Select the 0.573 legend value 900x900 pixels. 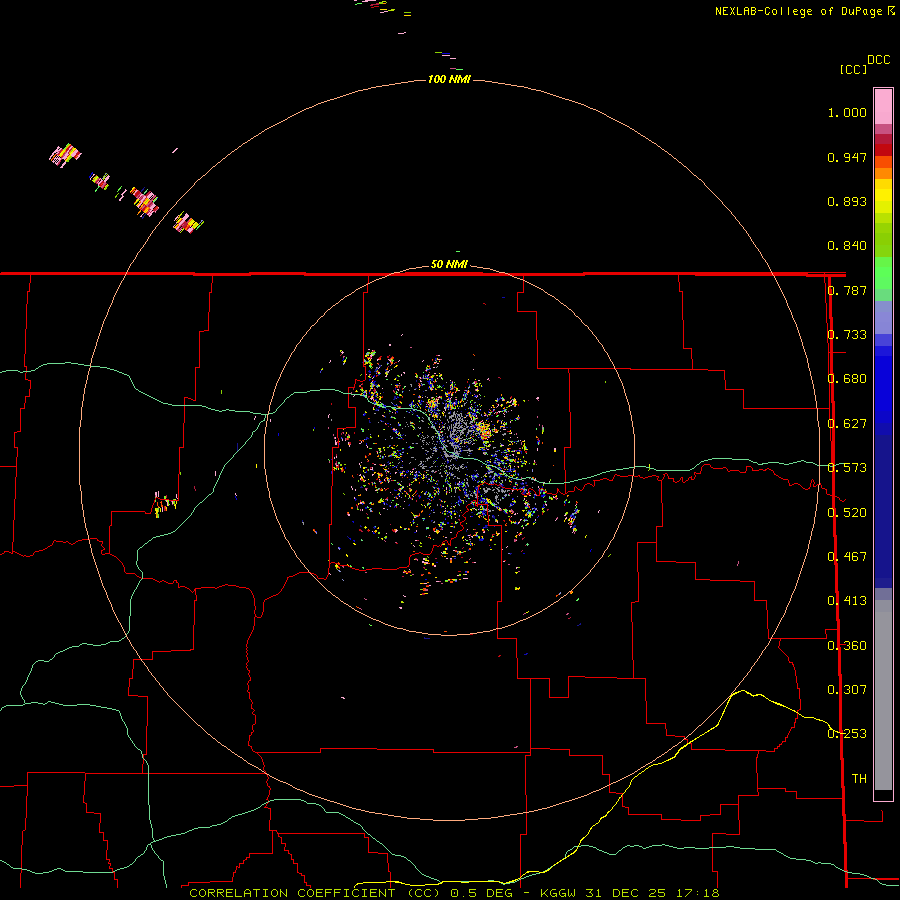847,468
